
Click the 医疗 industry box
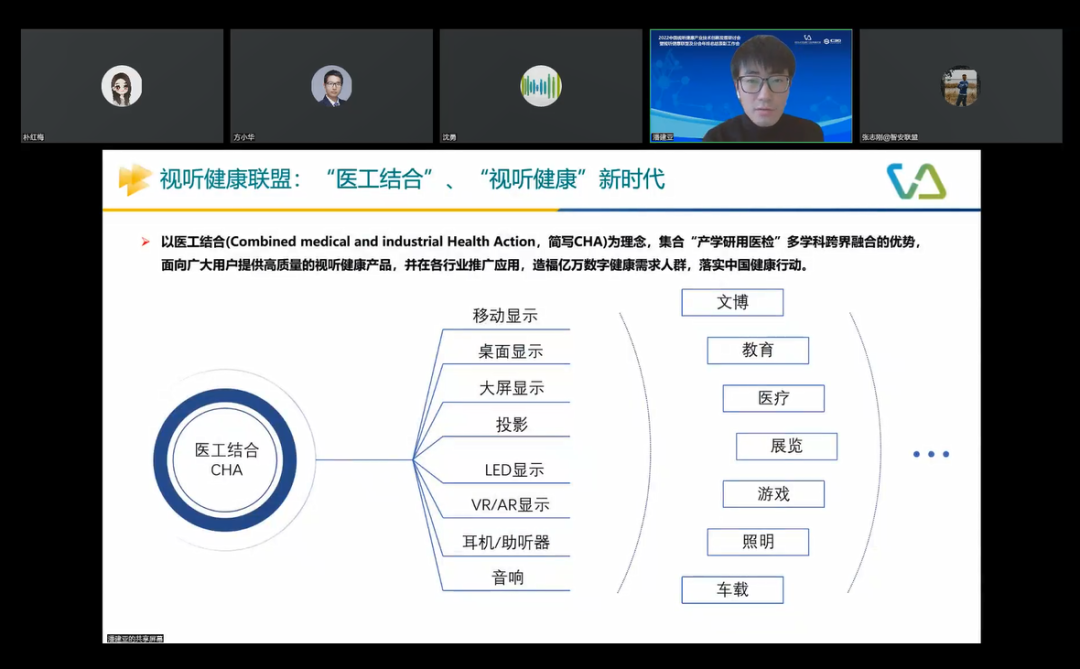(773, 398)
